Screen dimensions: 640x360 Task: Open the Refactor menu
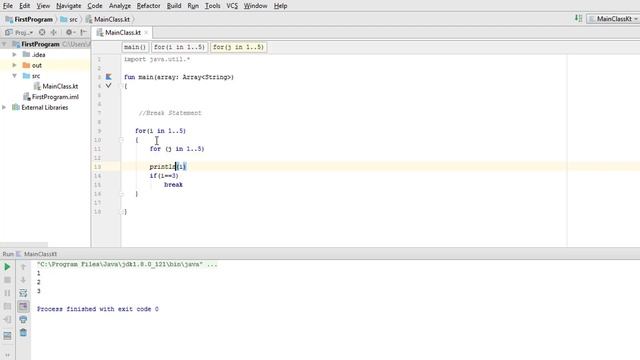(149, 6)
